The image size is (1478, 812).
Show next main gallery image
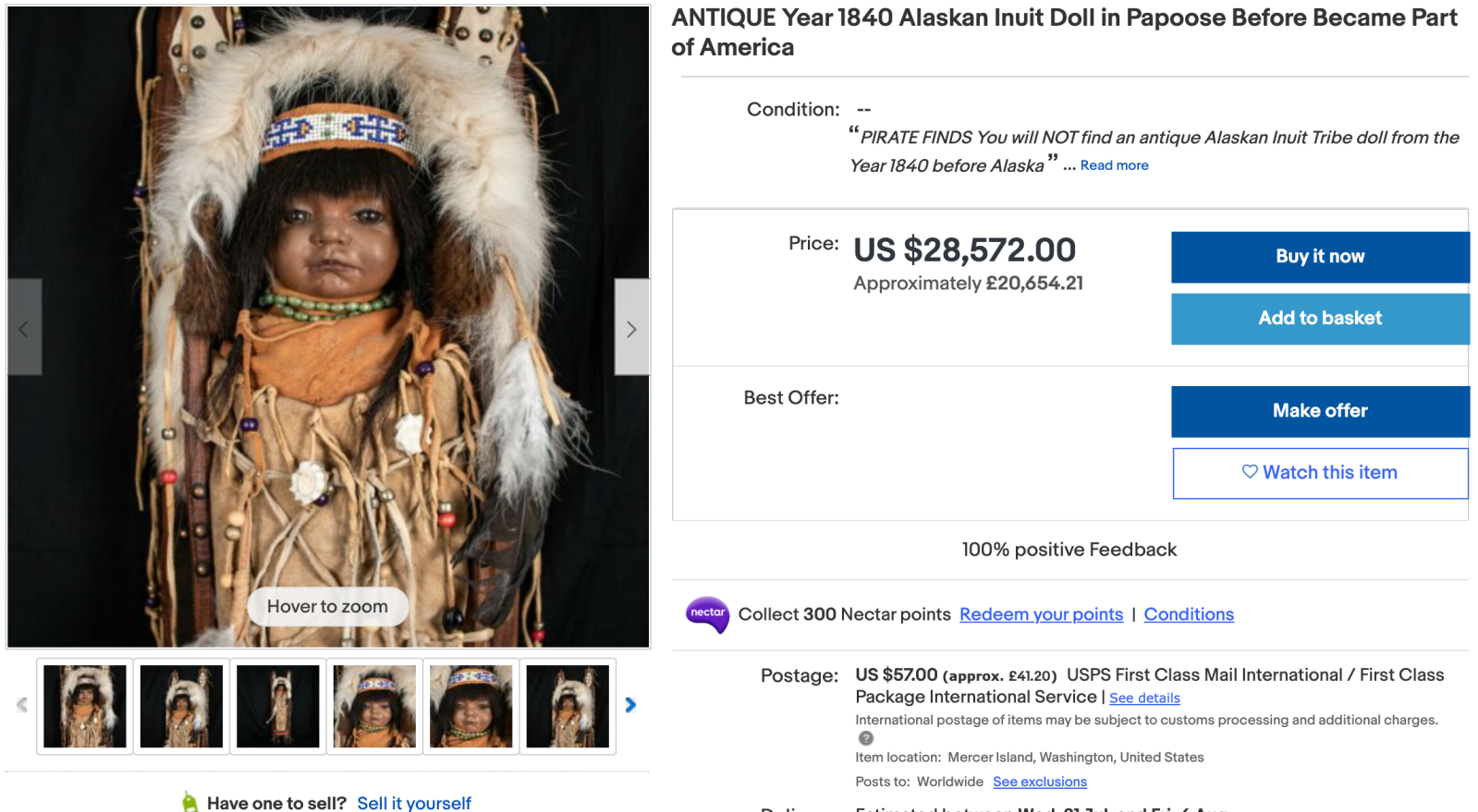[631, 328]
